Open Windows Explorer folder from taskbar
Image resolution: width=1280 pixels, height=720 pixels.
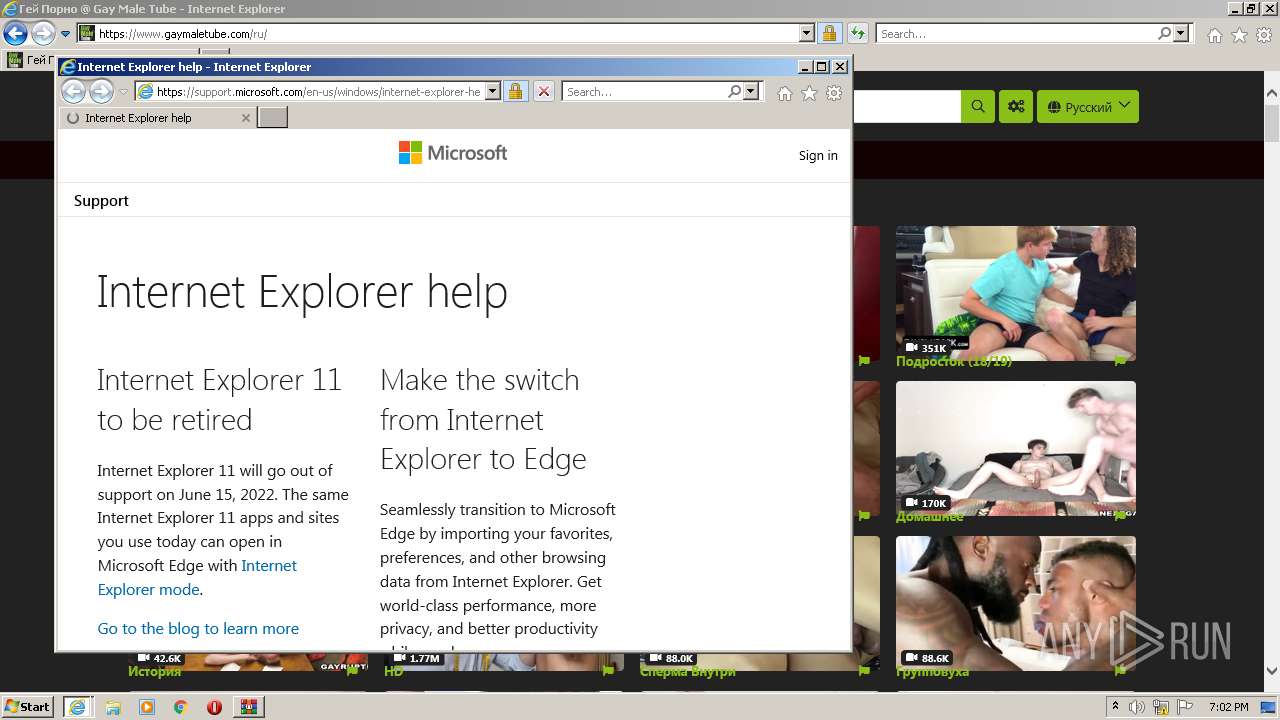[x=113, y=707]
